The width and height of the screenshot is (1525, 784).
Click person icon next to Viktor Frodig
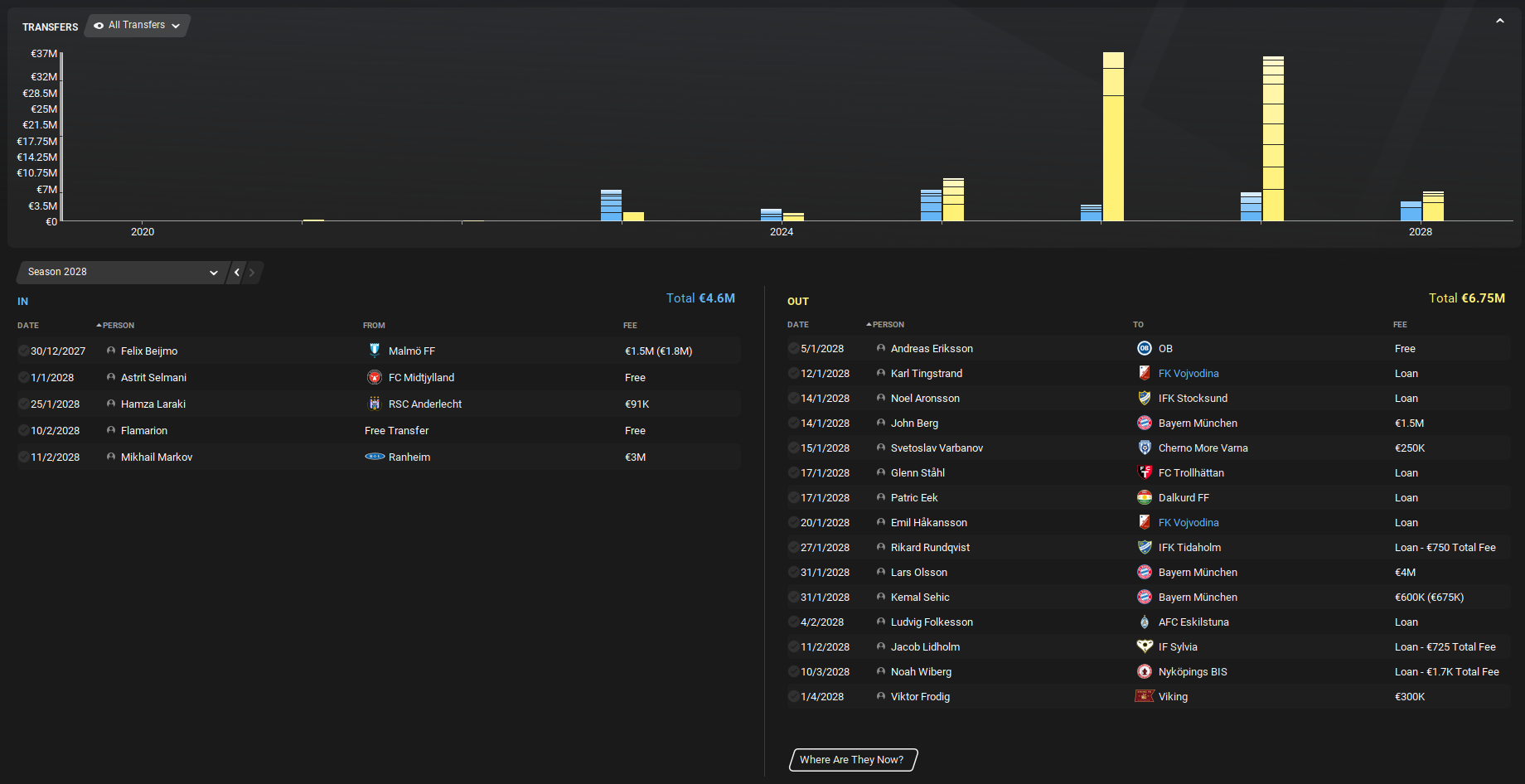pos(881,696)
